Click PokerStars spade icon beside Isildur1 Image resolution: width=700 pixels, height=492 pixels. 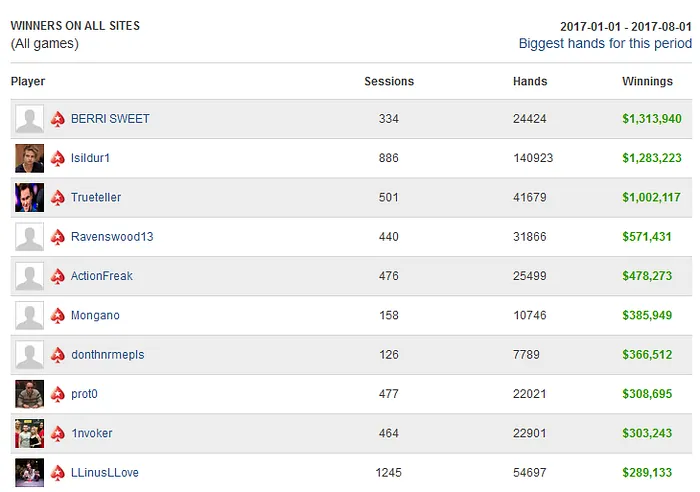click(58, 158)
